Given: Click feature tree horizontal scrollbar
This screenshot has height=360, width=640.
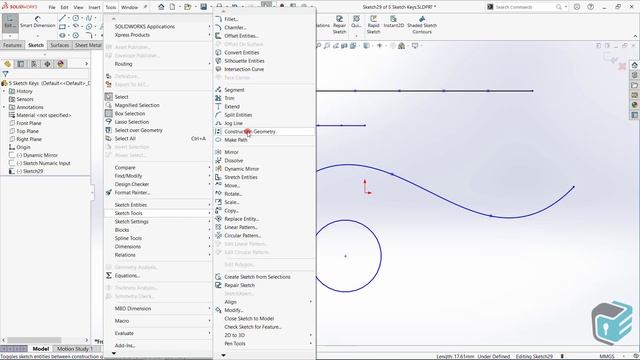Looking at the screenshot, I should [34, 340].
